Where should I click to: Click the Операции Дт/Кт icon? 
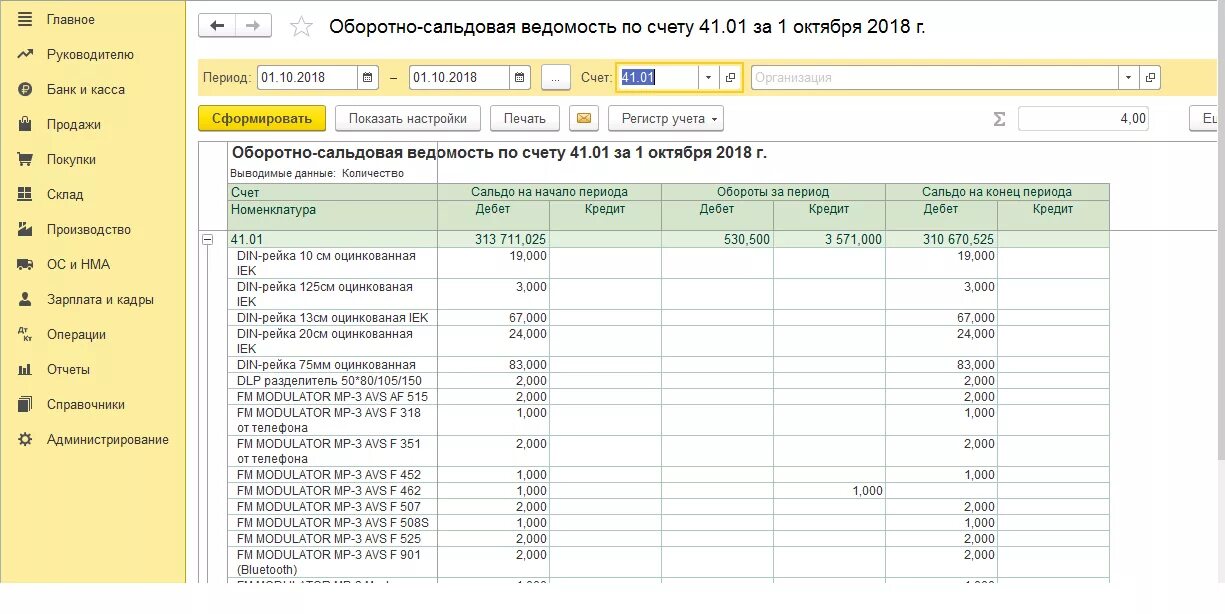coord(25,335)
